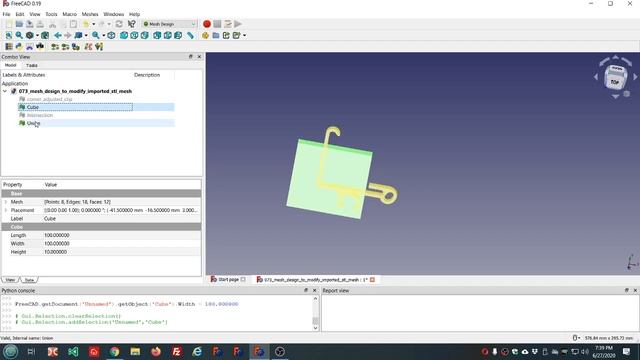Switch to the front view cube icon
The image size is (640, 360).
124,36
